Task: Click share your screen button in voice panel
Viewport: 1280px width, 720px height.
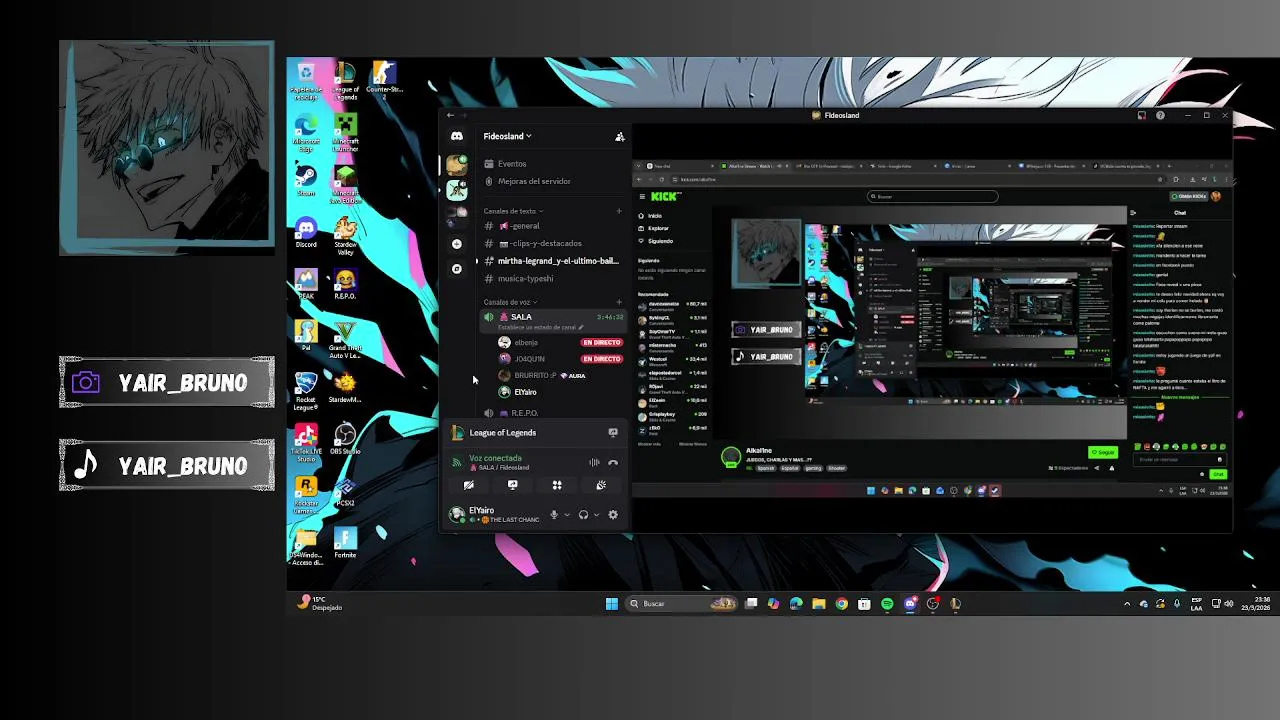Action: click(513, 485)
